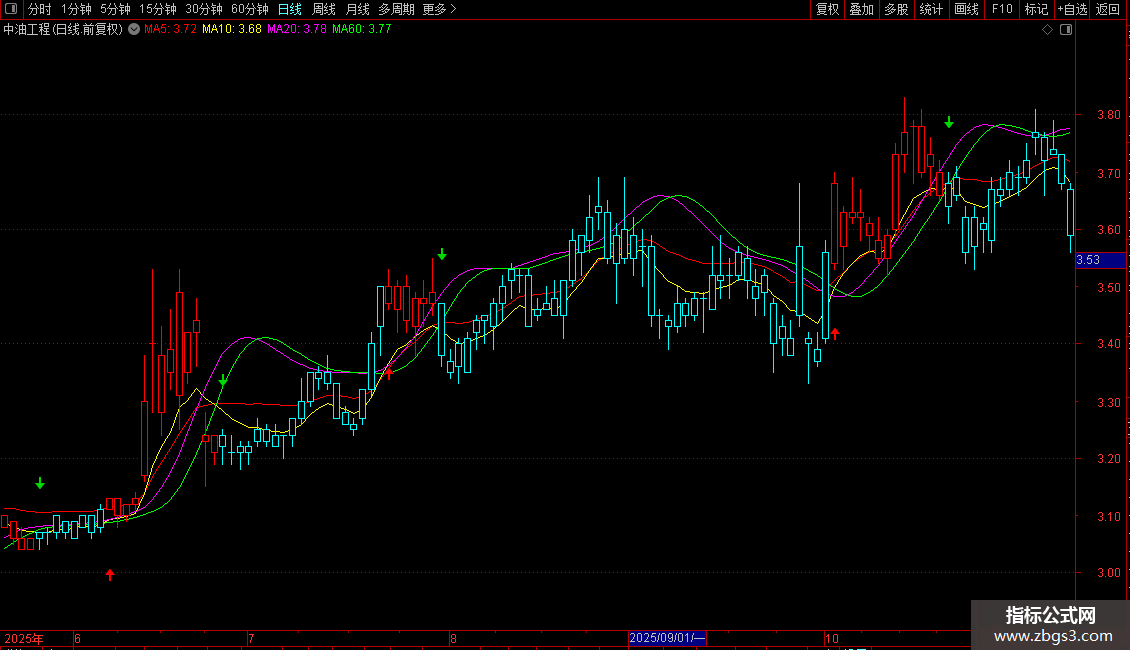Click the 3.40 price axis label
The width and height of the screenshot is (1130, 650).
[x=1108, y=344]
